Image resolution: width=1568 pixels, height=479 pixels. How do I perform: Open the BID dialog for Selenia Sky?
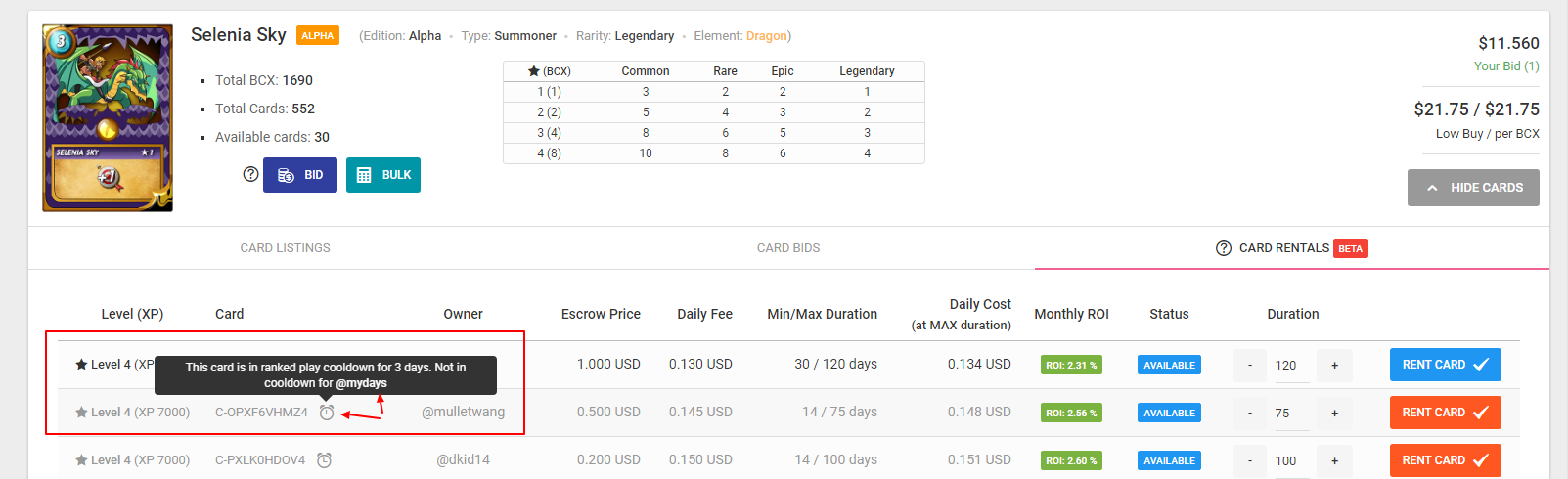[300, 175]
